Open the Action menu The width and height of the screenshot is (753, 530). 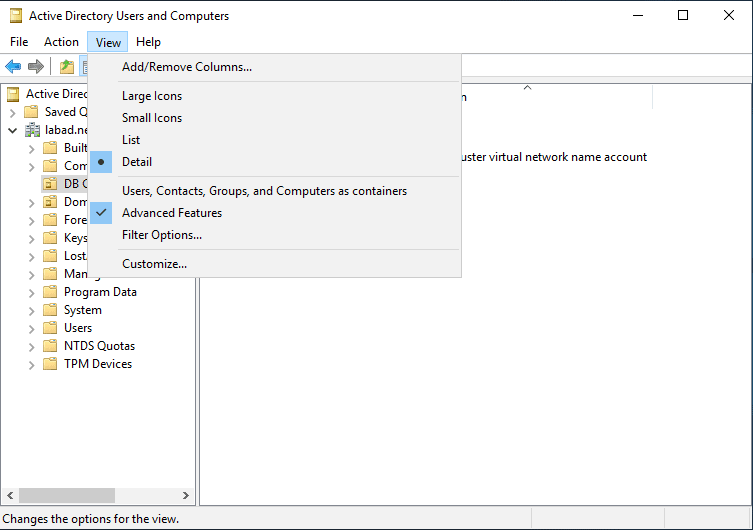coord(61,42)
